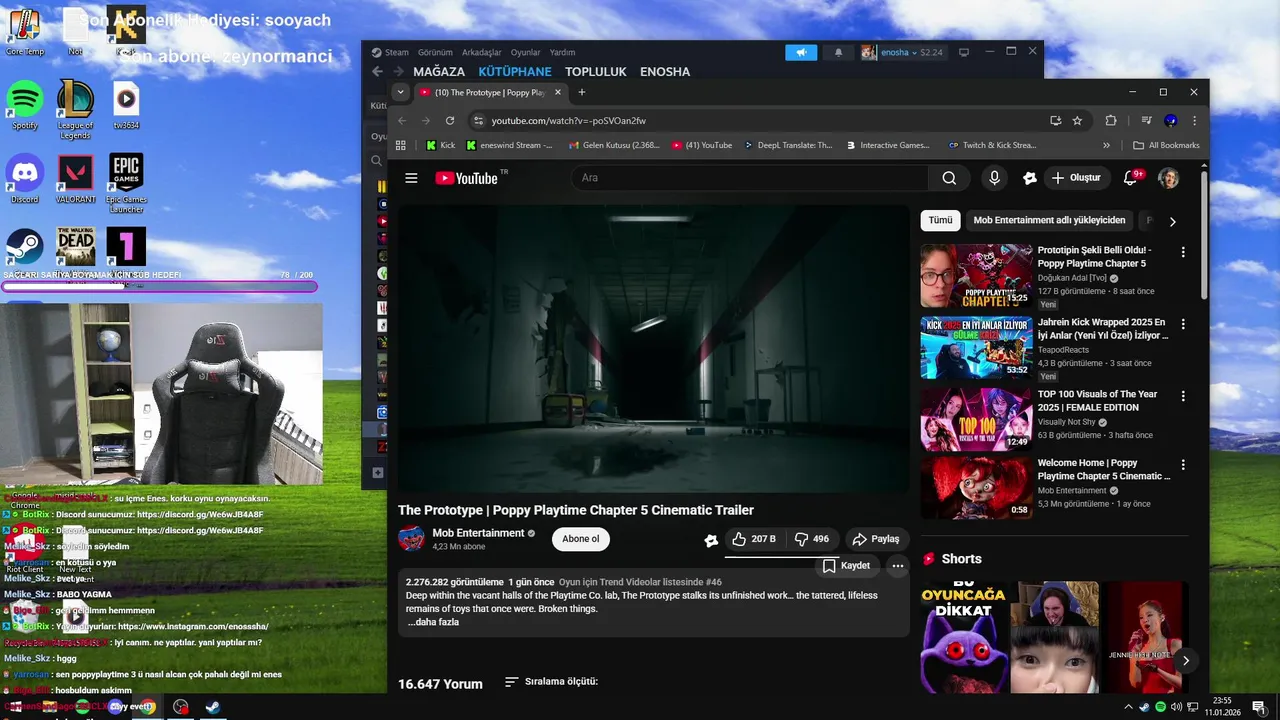Open the Steam 'Görünüm' menu
1280x720 pixels.
[x=435, y=52]
